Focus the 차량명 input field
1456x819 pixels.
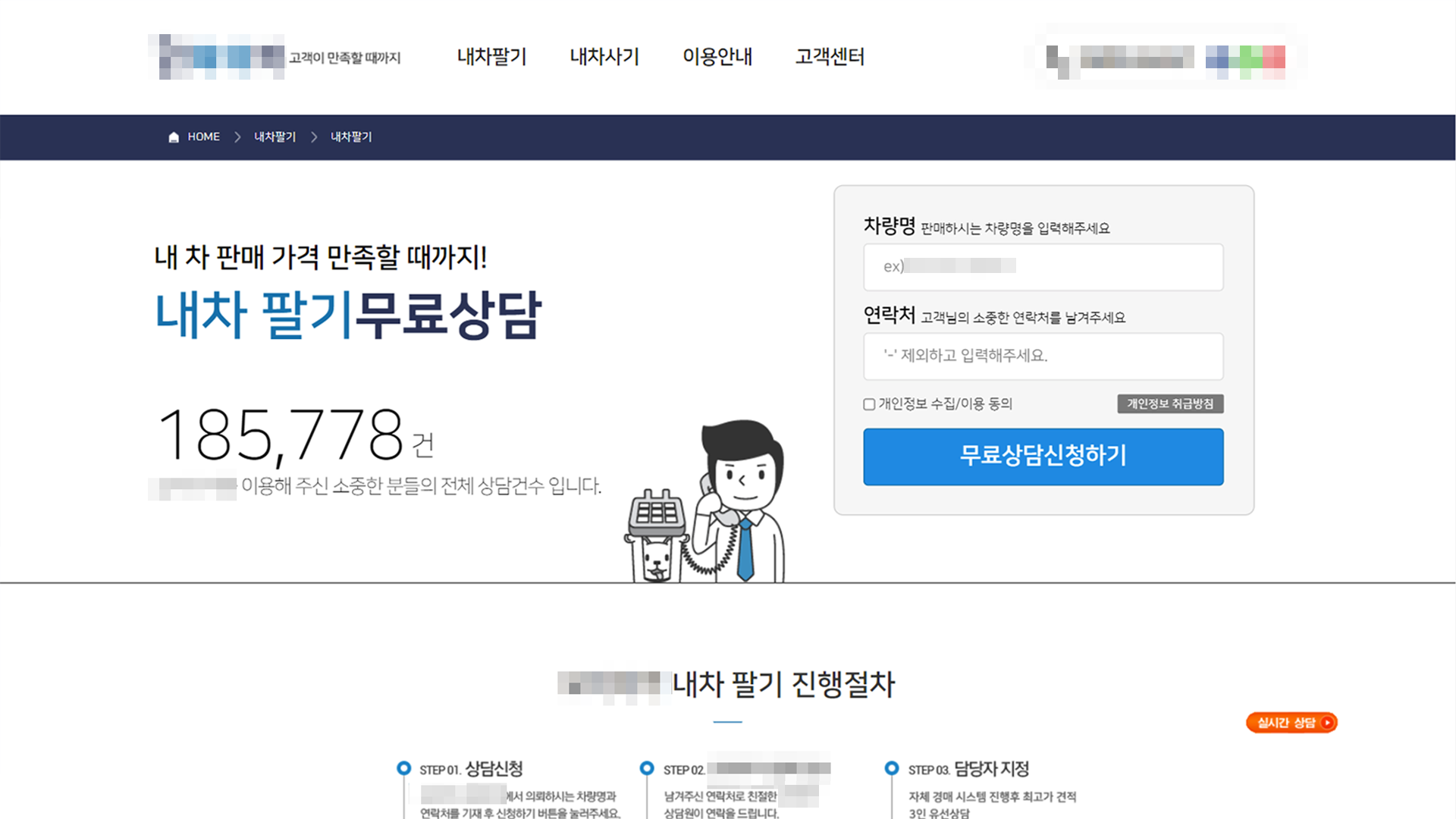pyautogui.click(x=1043, y=267)
